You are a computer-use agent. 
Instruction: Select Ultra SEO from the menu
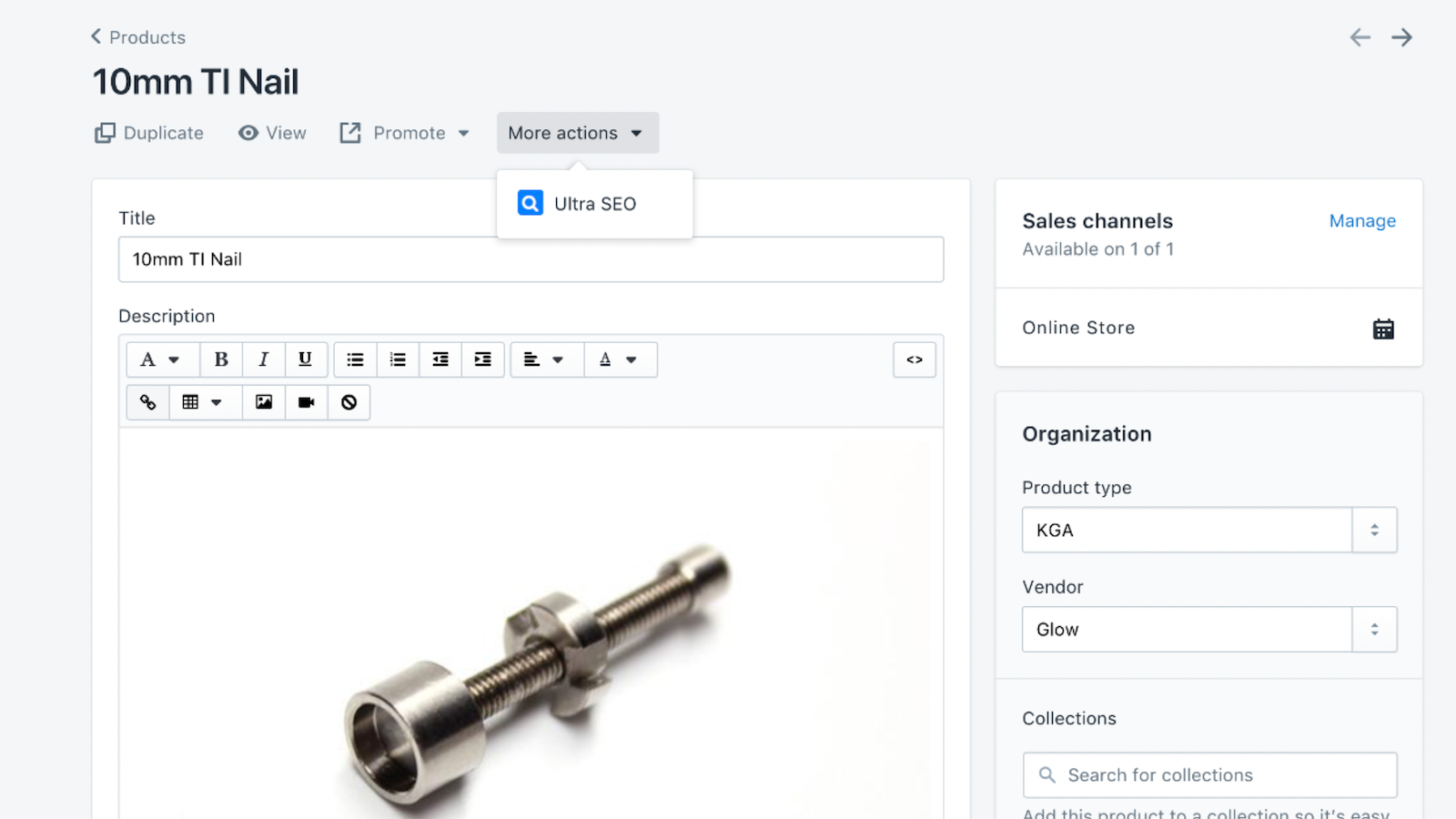(594, 203)
